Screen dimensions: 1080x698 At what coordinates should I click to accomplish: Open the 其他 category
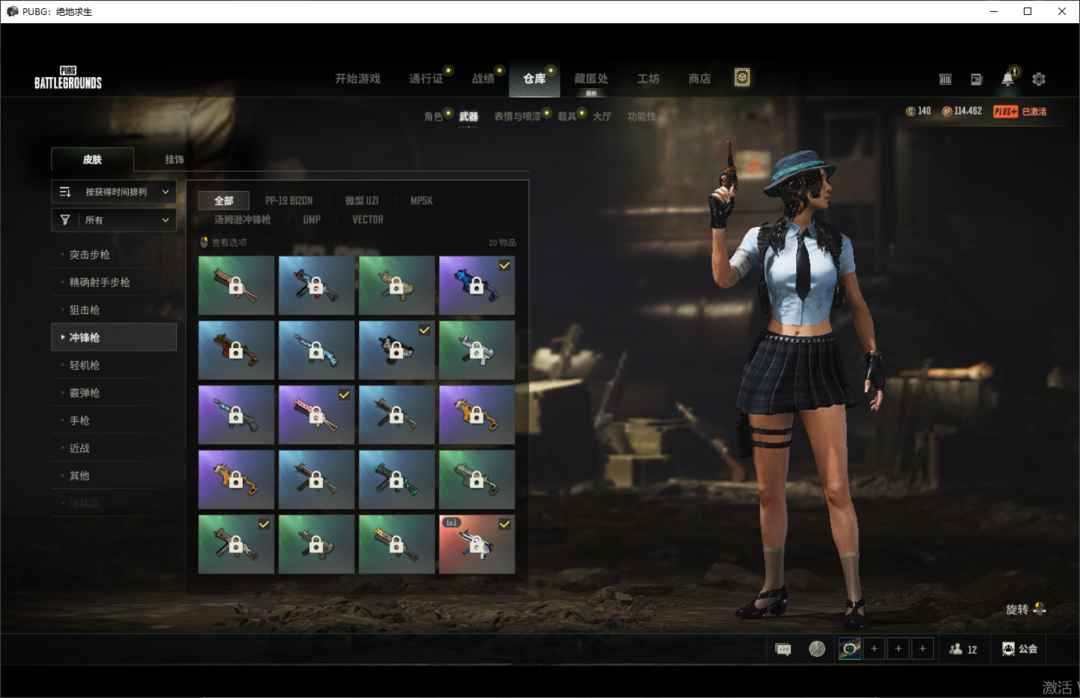114,475
